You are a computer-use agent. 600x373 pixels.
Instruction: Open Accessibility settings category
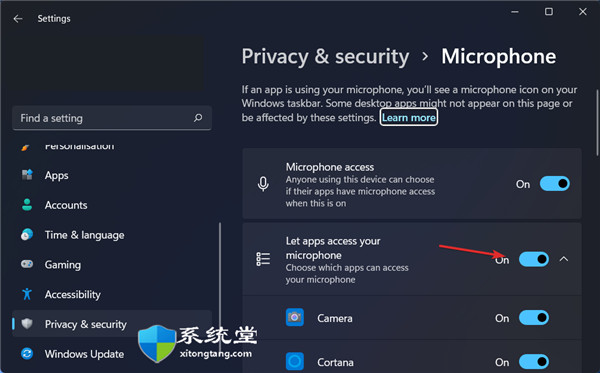[x=112, y=294]
